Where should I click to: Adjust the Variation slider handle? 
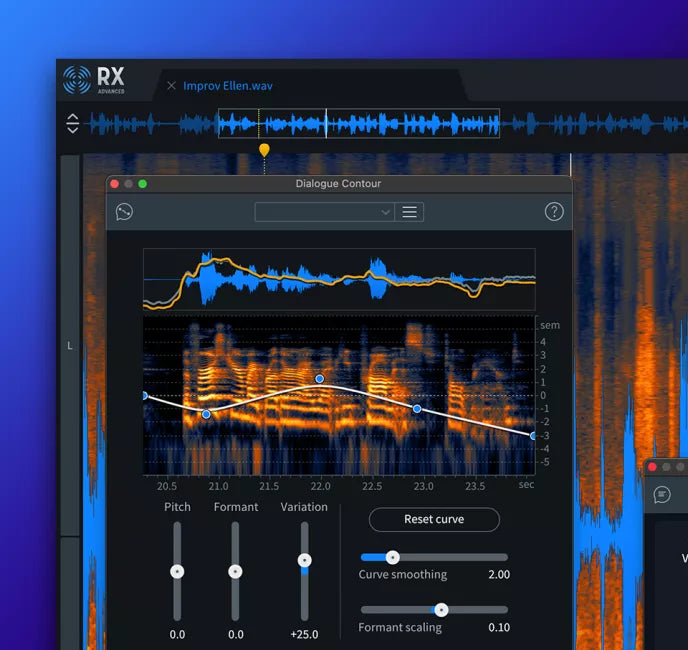[x=305, y=560]
